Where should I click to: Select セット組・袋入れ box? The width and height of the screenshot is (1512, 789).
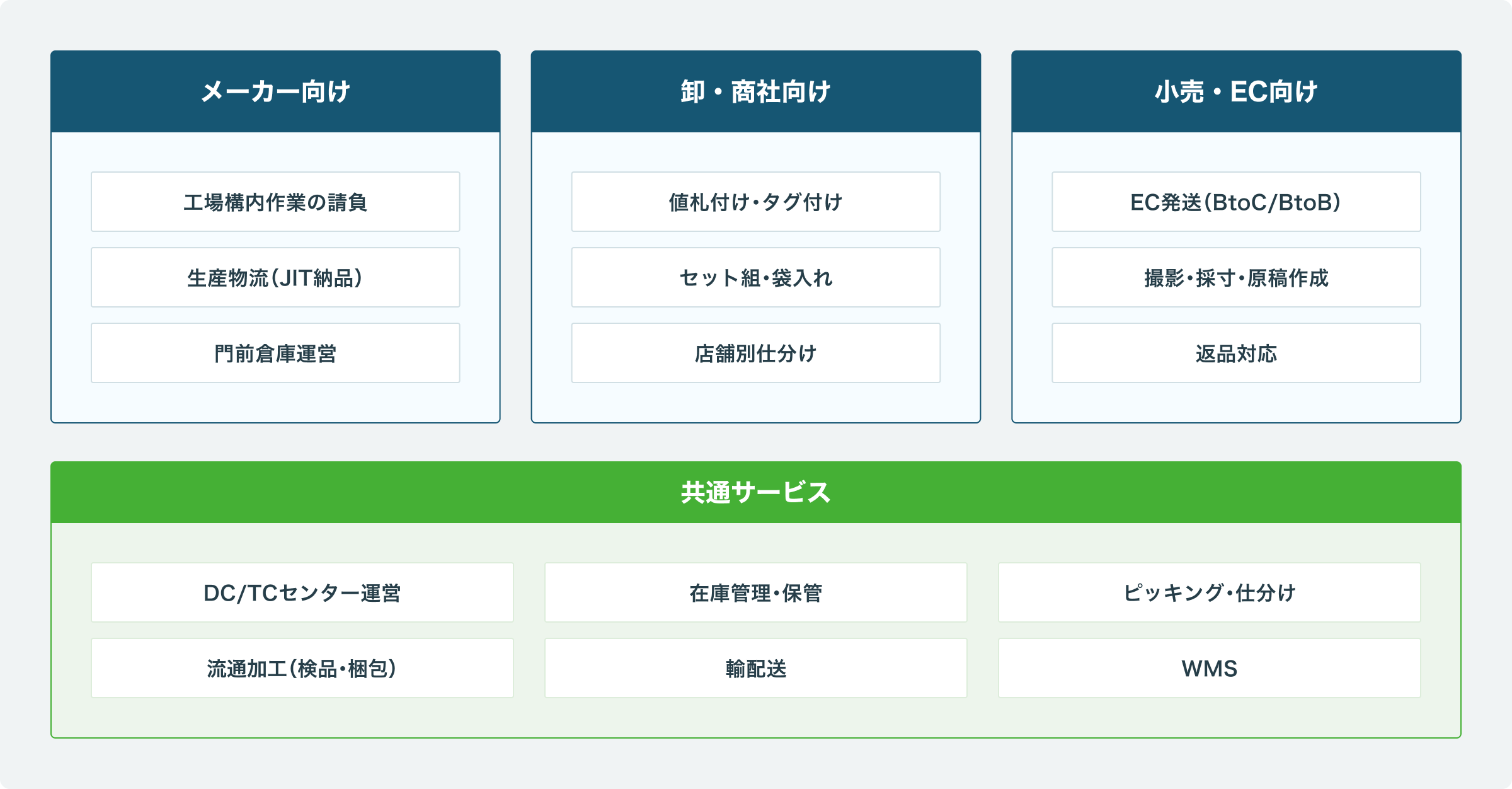755,278
